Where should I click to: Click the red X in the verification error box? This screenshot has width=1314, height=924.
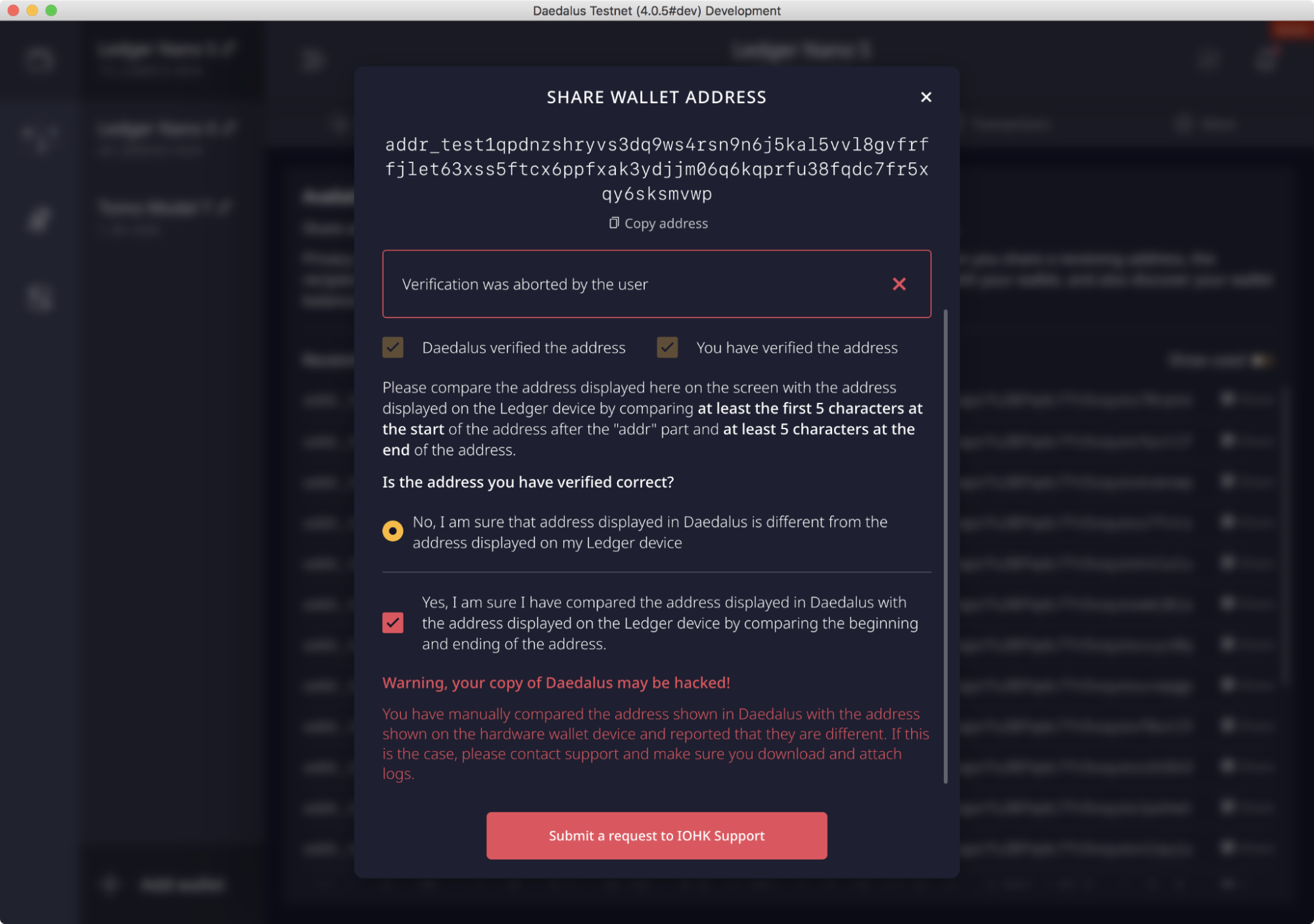coord(899,284)
